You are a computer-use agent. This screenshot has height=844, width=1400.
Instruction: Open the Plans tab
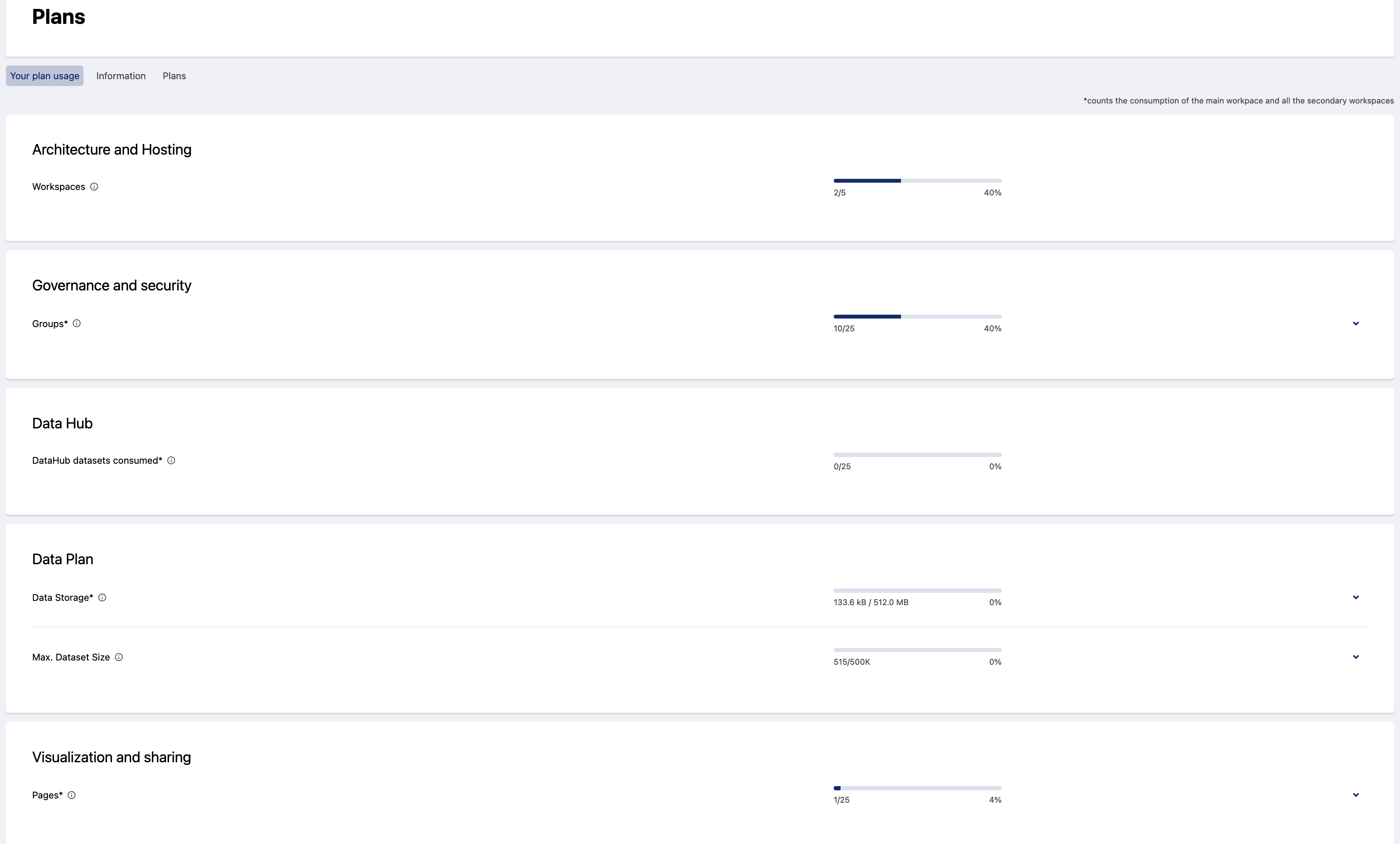click(x=174, y=76)
